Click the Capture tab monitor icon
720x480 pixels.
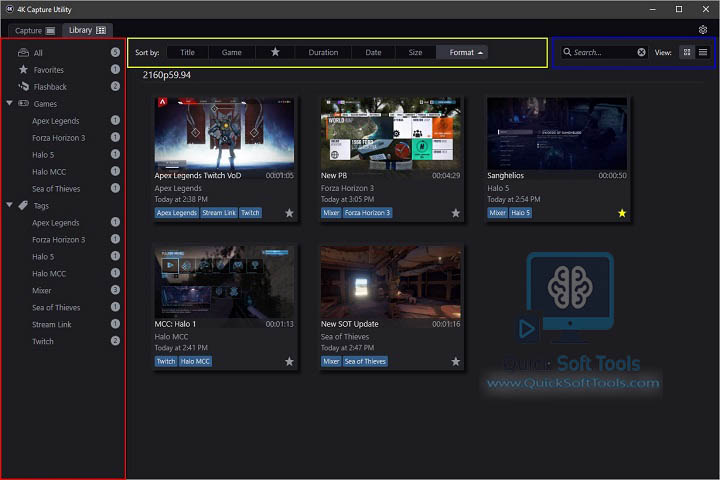pos(50,30)
